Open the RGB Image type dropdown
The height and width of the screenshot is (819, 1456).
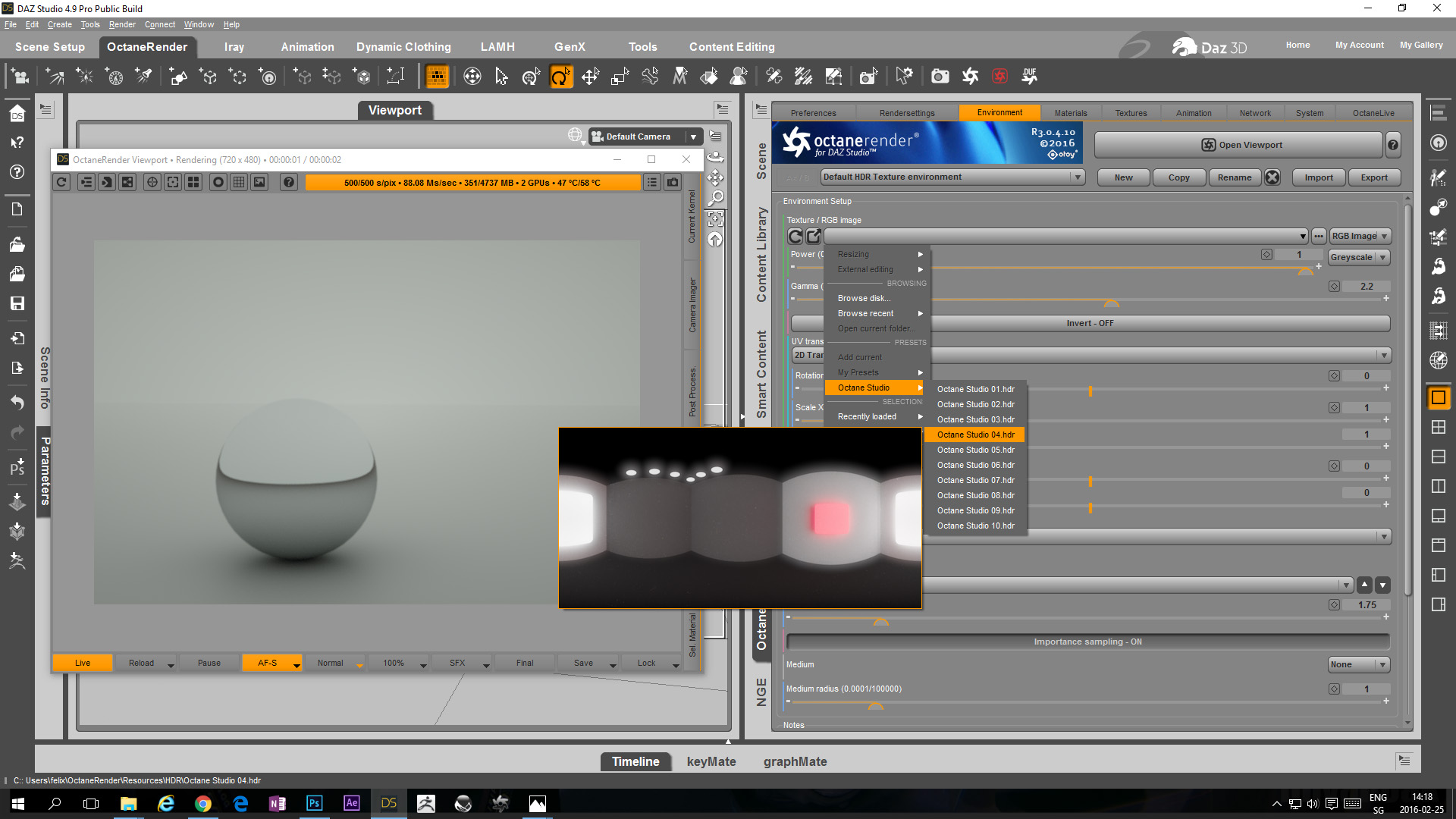(1360, 236)
